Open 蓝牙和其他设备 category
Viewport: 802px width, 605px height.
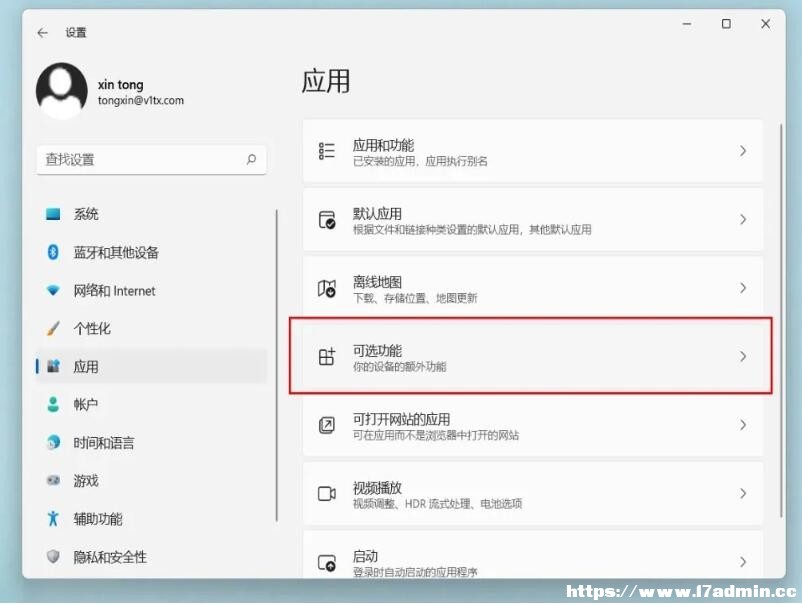click(151, 252)
